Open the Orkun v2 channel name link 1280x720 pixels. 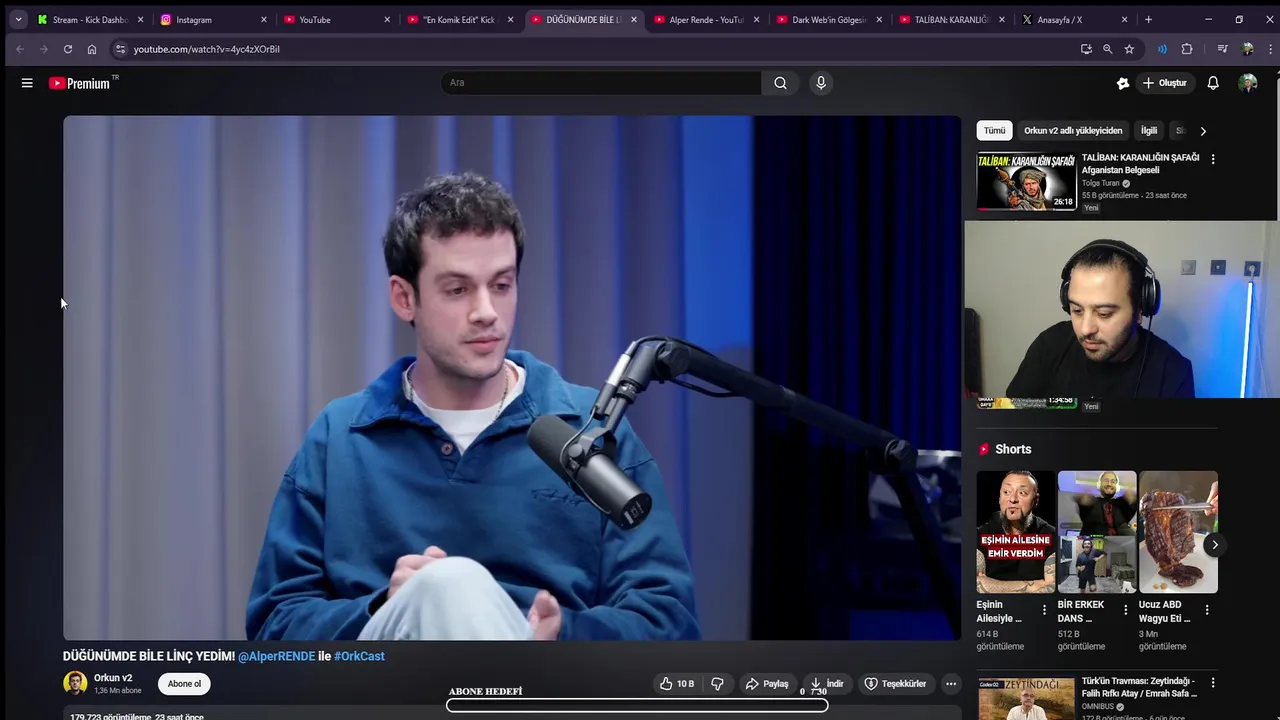click(x=113, y=678)
